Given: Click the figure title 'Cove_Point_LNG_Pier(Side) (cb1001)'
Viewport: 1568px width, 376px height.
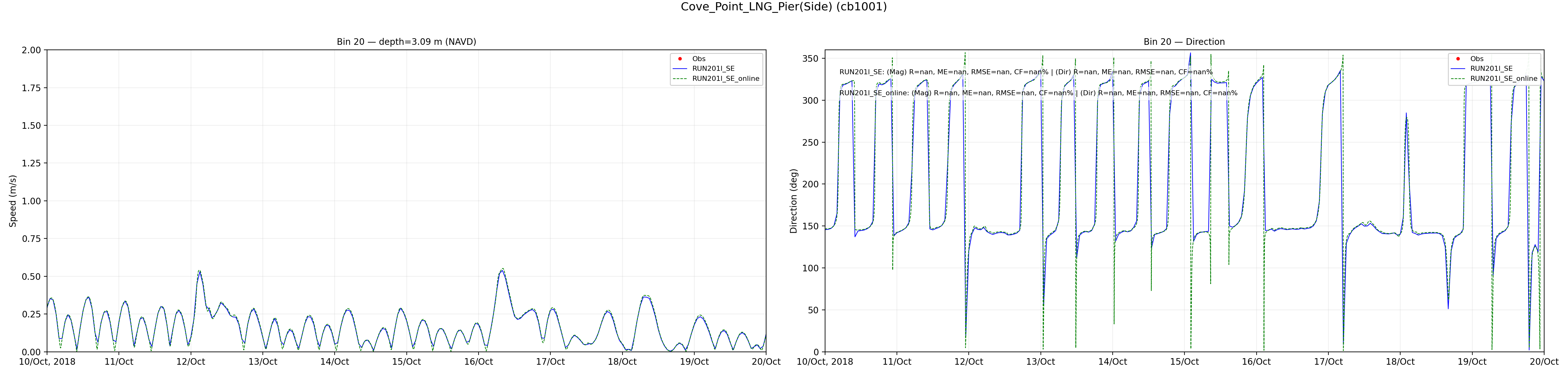Looking at the screenshot, I should click(783, 7).
